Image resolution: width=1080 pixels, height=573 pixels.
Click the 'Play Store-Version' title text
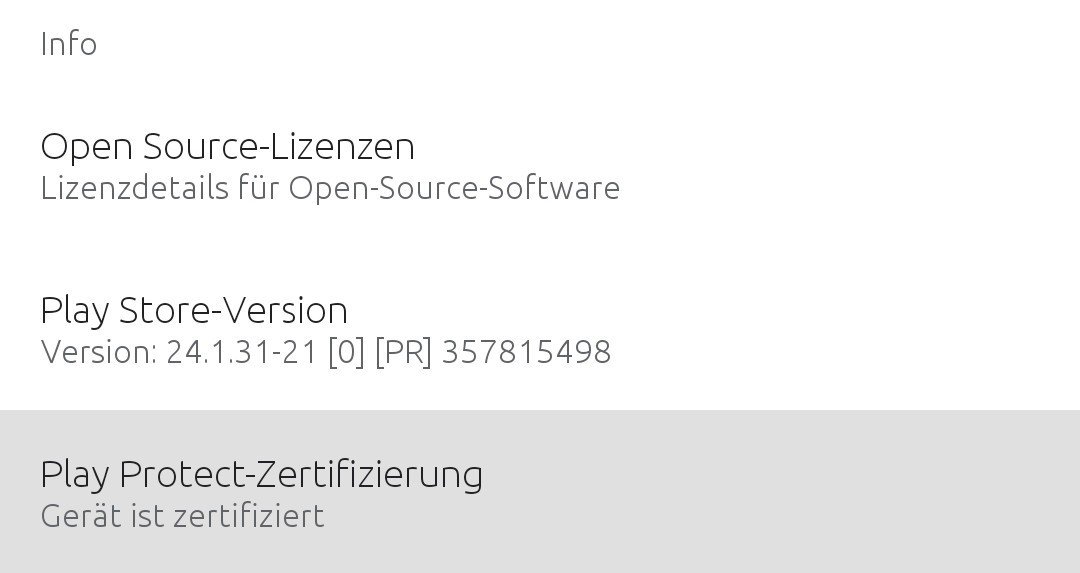click(x=194, y=311)
